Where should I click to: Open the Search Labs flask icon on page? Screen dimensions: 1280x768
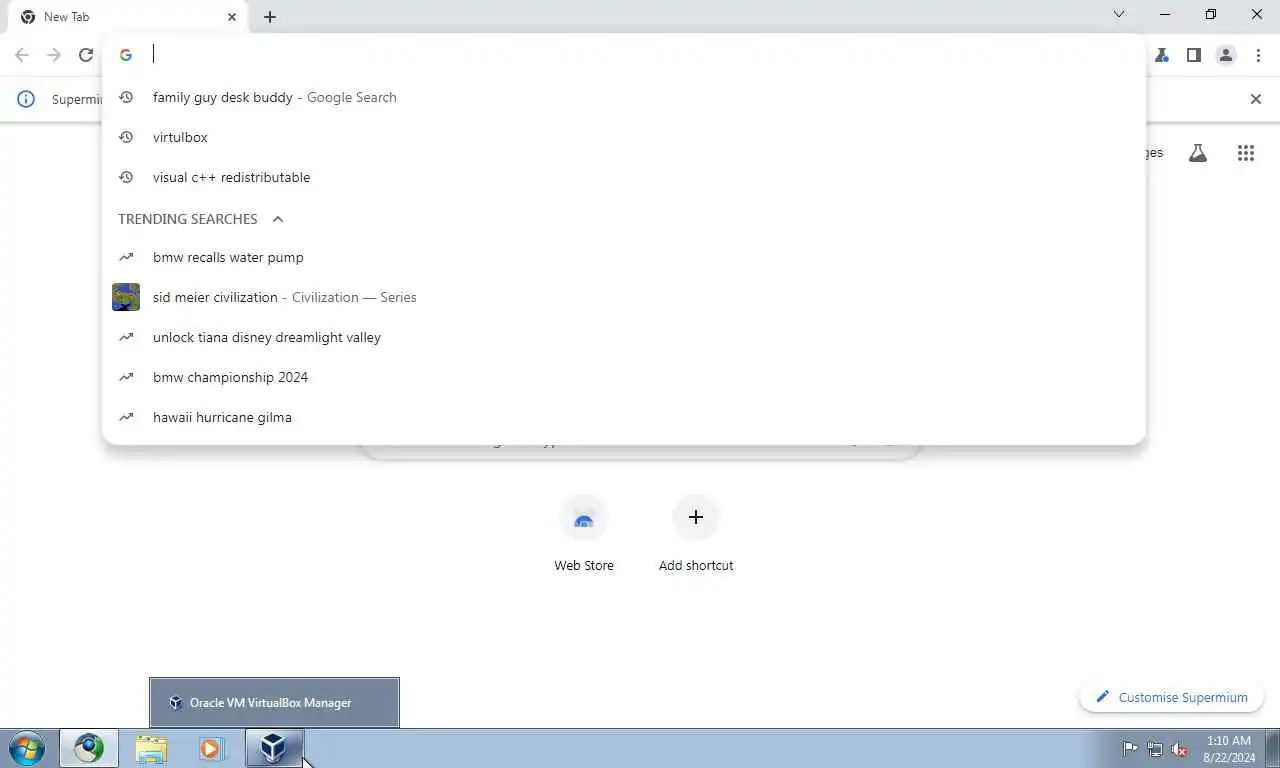[1197, 153]
